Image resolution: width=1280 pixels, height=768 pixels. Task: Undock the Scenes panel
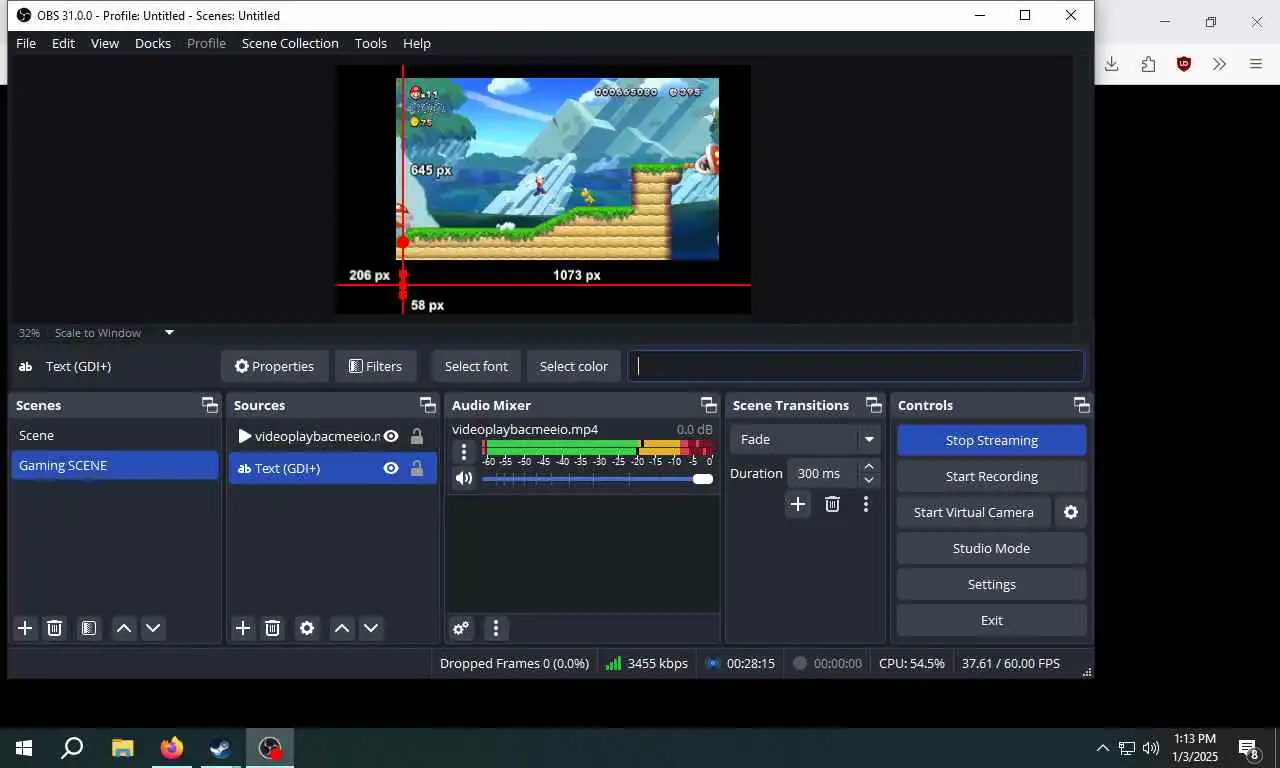(x=209, y=405)
